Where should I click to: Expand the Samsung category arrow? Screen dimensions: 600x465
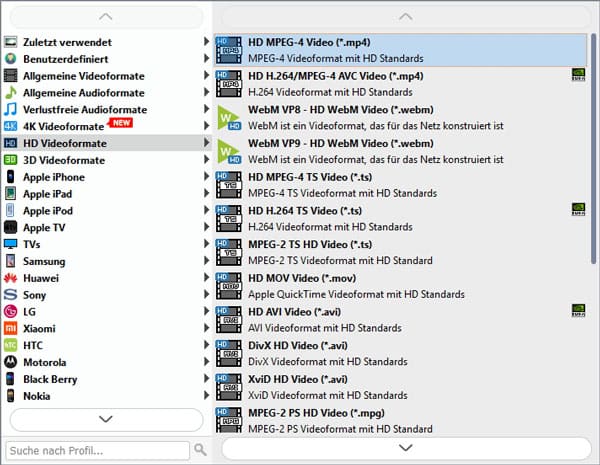click(x=207, y=261)
